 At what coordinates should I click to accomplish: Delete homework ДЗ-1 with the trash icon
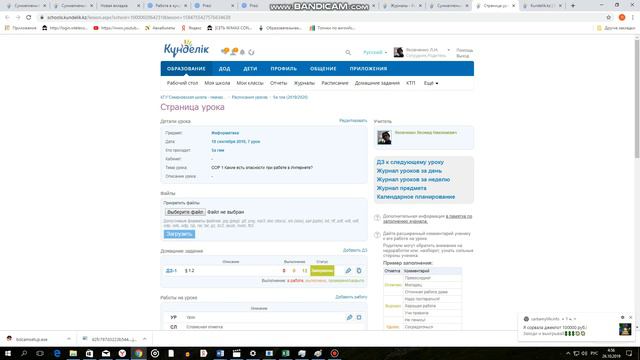point(359,271)
